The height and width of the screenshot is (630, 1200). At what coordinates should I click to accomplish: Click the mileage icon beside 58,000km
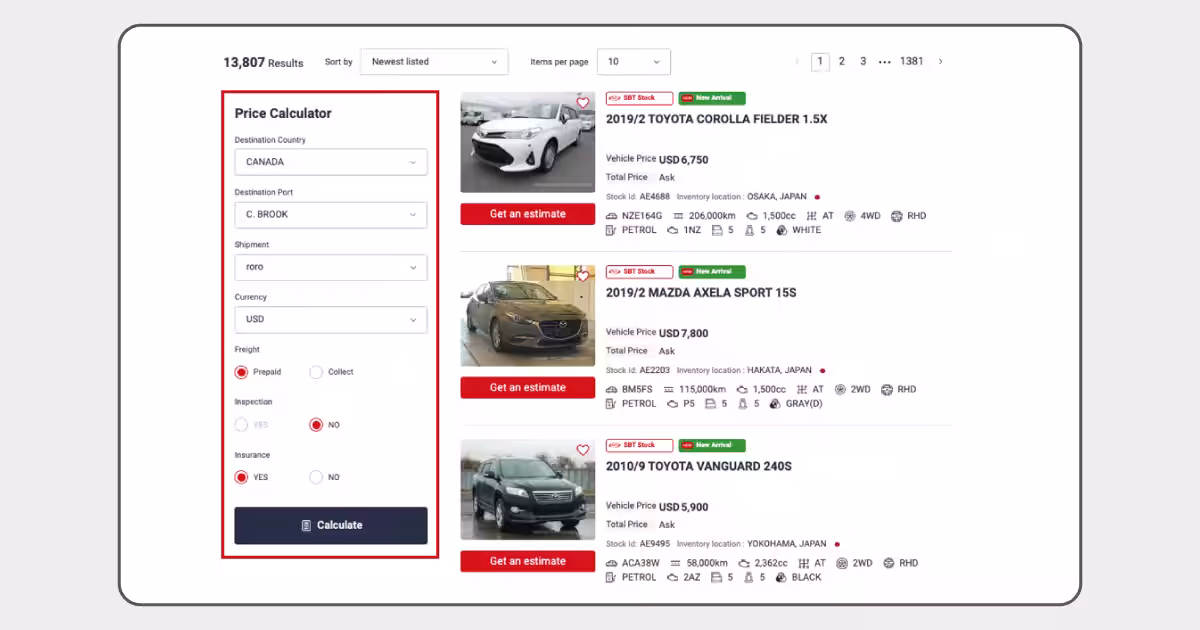click(x=676, y=563)
